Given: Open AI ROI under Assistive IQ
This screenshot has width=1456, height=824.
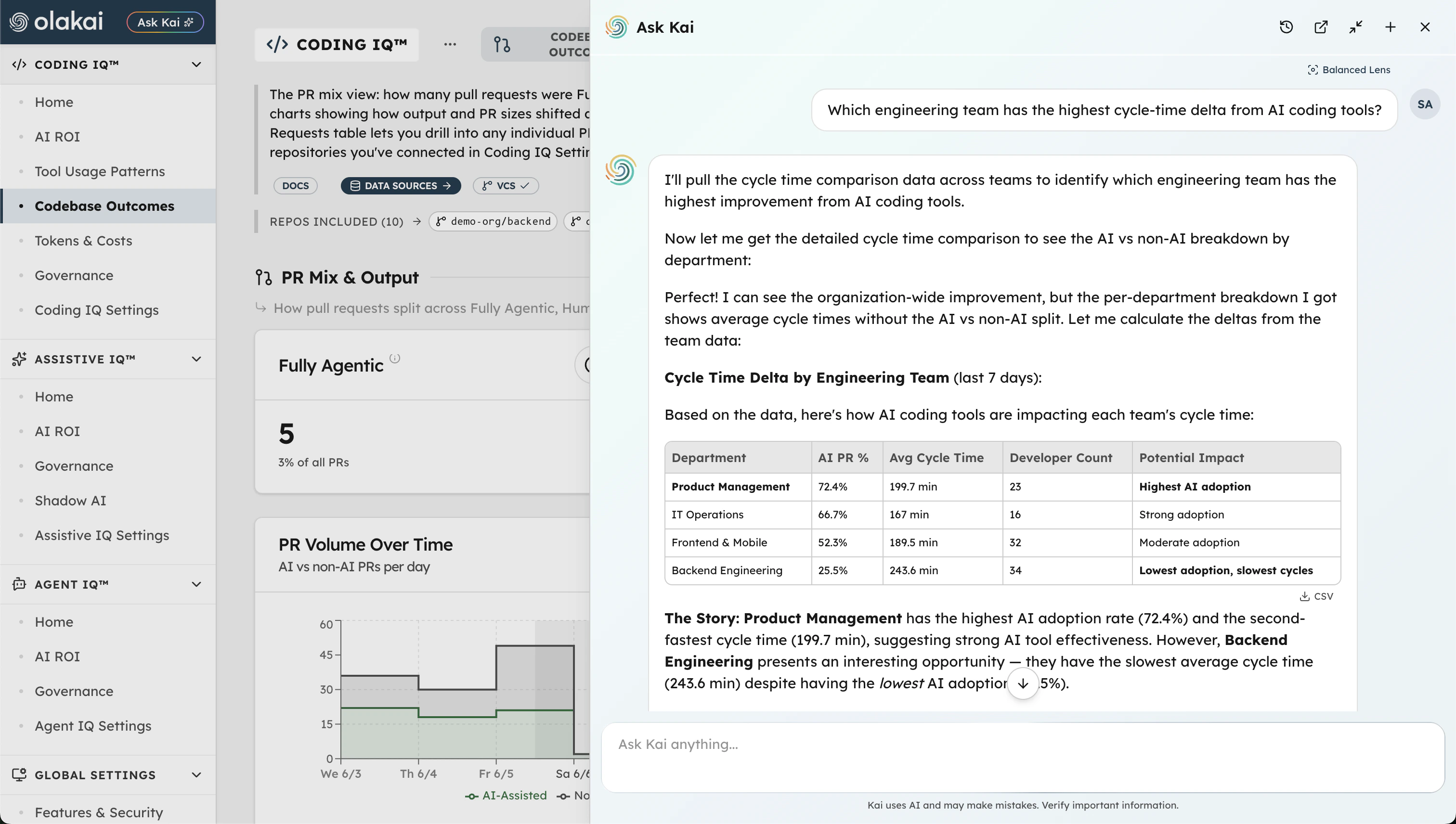Looking at the screenshot, I should 57,431.
